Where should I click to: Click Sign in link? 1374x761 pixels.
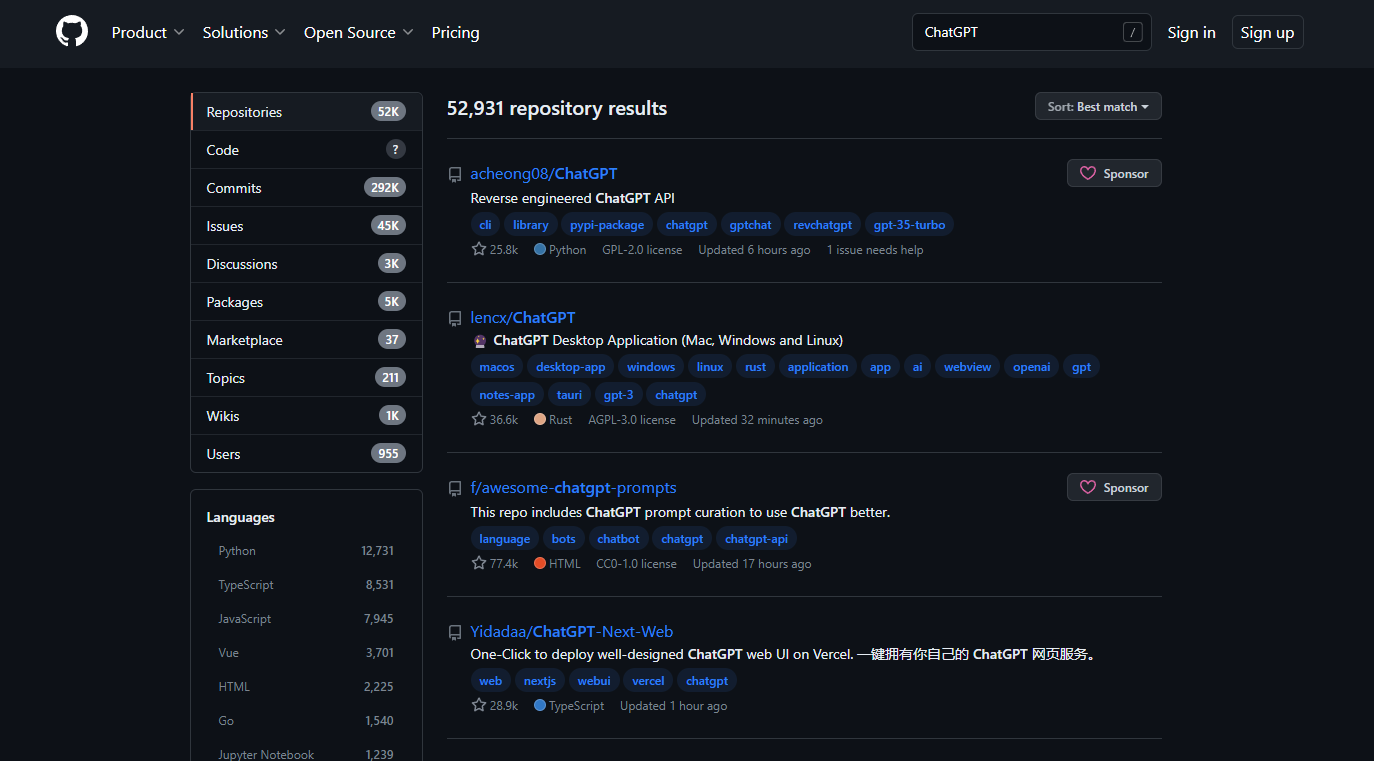point(1191,32)
